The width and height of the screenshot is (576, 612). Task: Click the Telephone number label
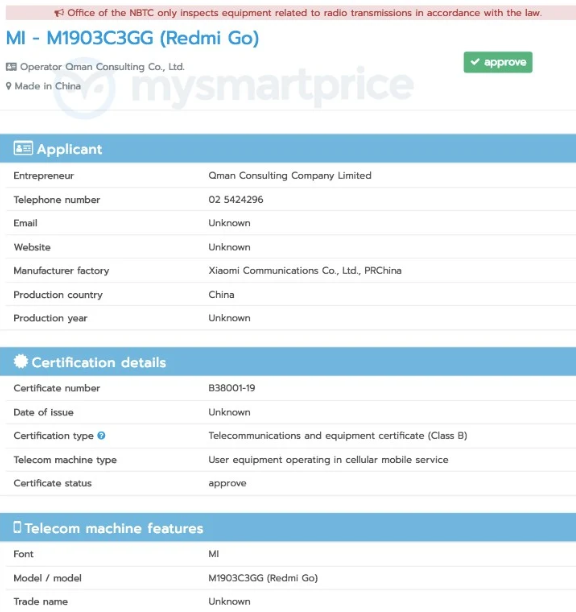pos(57,199)
